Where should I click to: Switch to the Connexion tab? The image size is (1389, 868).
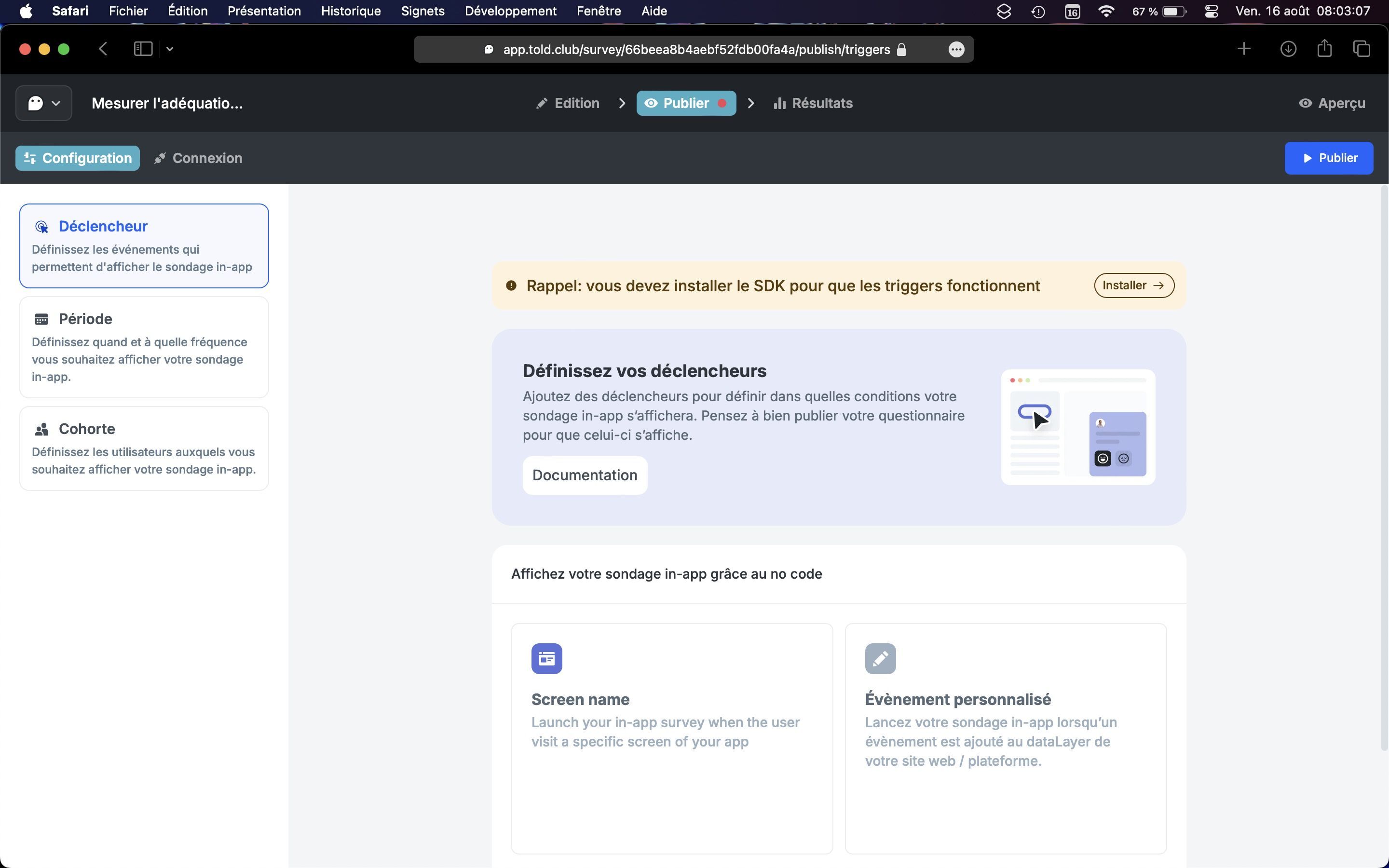[198, 158]
